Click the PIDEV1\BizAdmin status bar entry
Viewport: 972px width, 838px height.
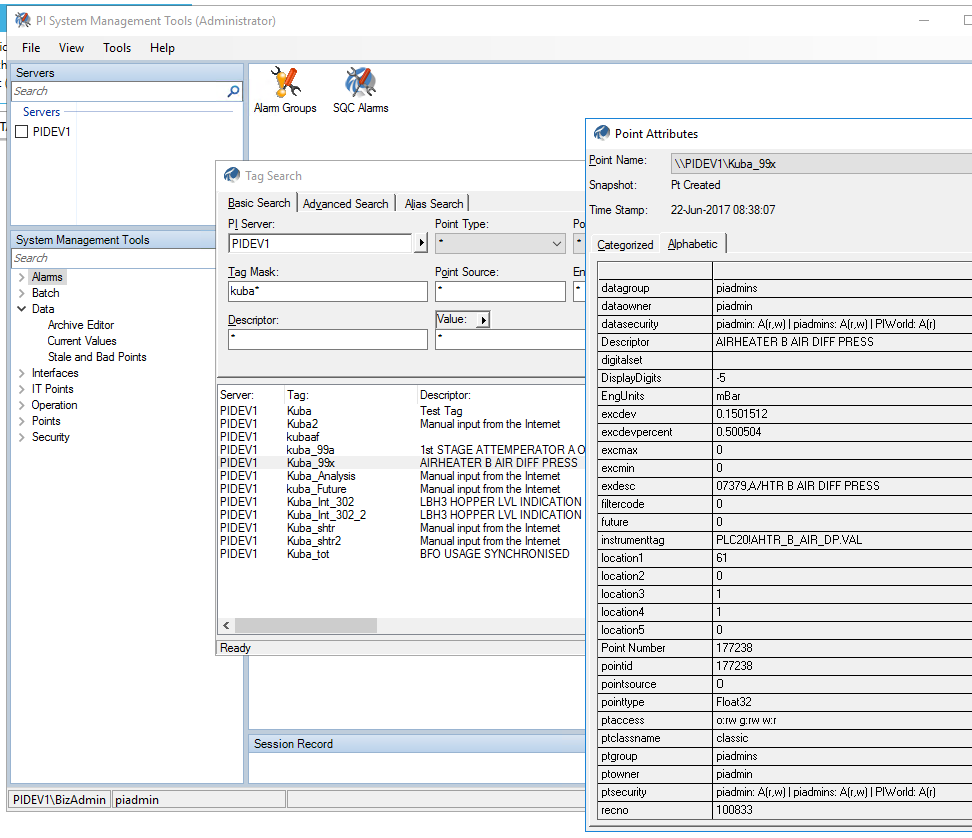60,800
